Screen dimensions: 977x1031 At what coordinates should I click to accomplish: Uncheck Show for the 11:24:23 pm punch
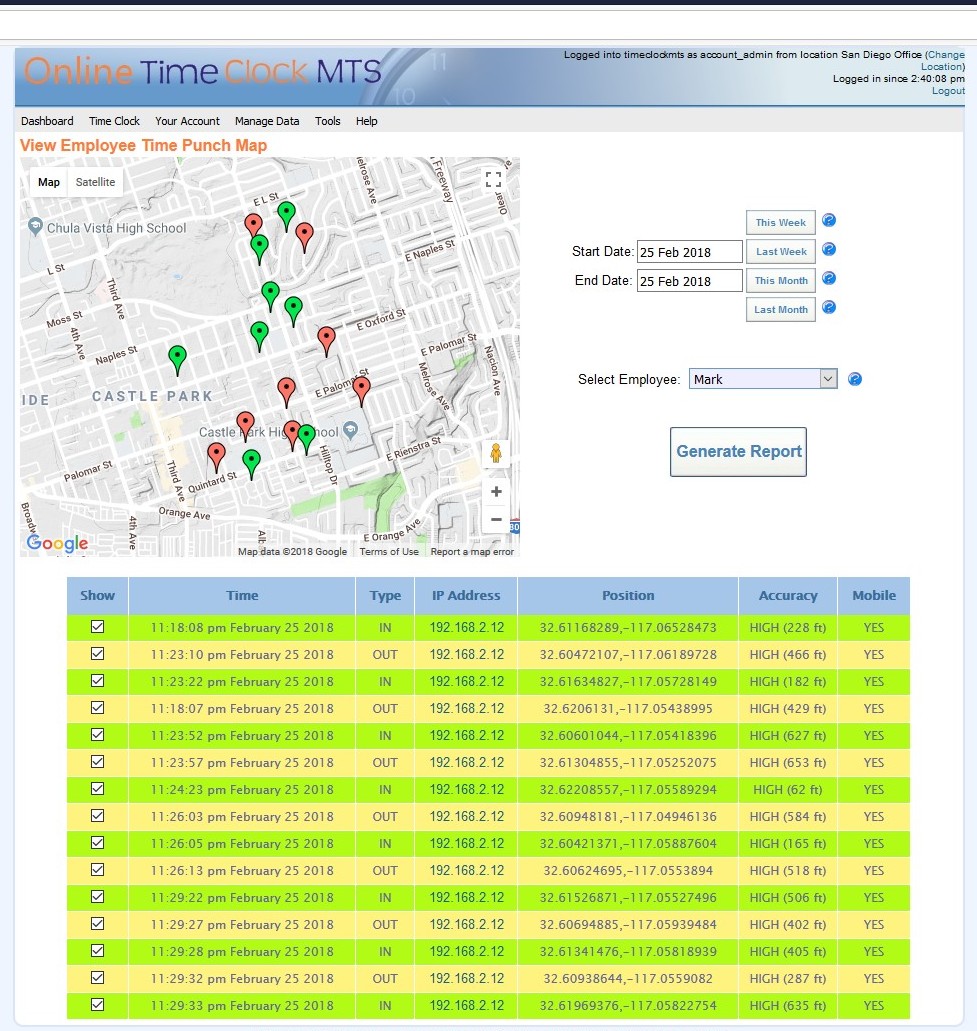coord(97,788)
